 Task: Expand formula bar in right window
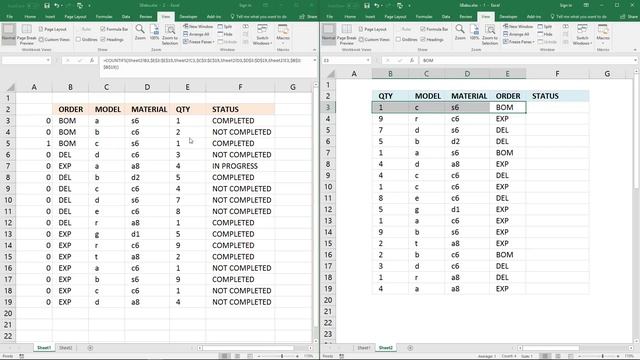click(x=636, y=60)
